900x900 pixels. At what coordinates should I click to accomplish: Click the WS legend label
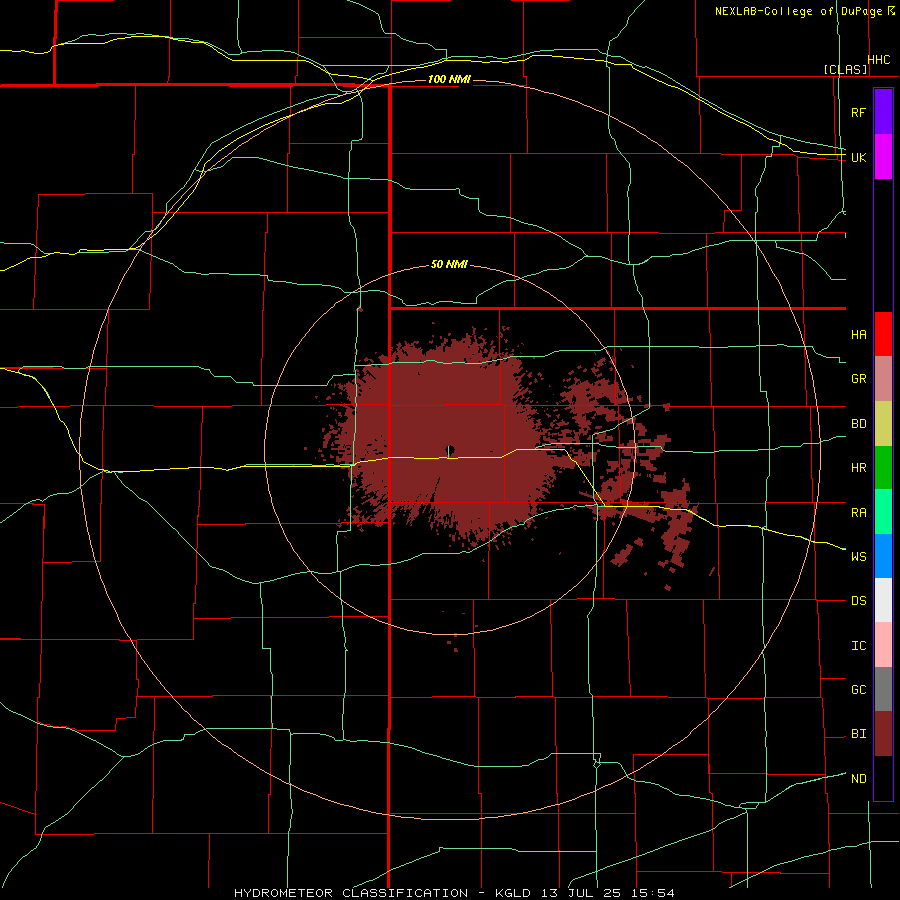click(x=859, y=557)
